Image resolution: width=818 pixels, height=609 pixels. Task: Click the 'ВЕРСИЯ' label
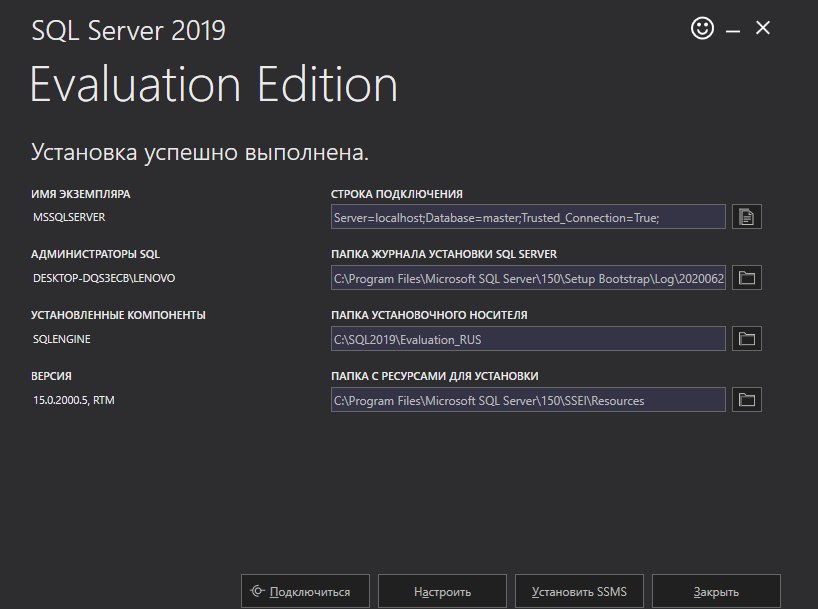point(51,376)
